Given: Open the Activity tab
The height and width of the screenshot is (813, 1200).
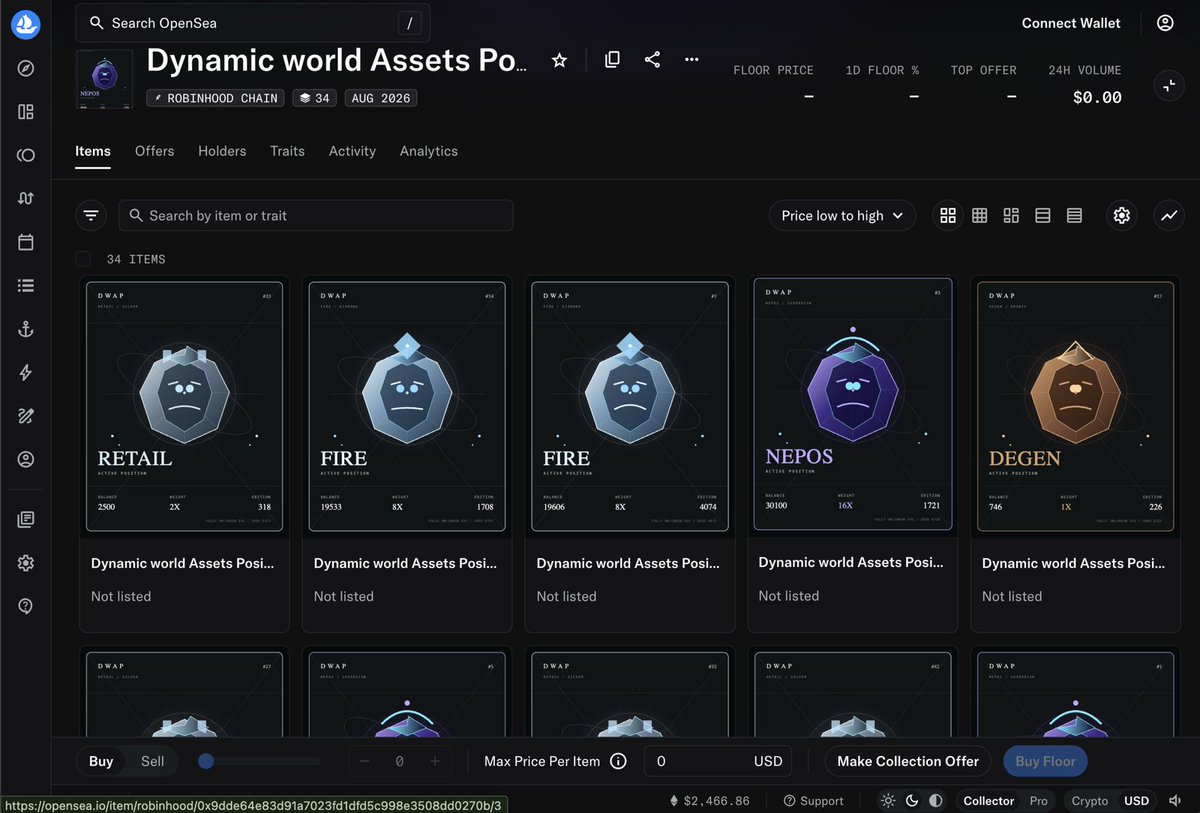Looking at the screenshot, I should [352, 151].
